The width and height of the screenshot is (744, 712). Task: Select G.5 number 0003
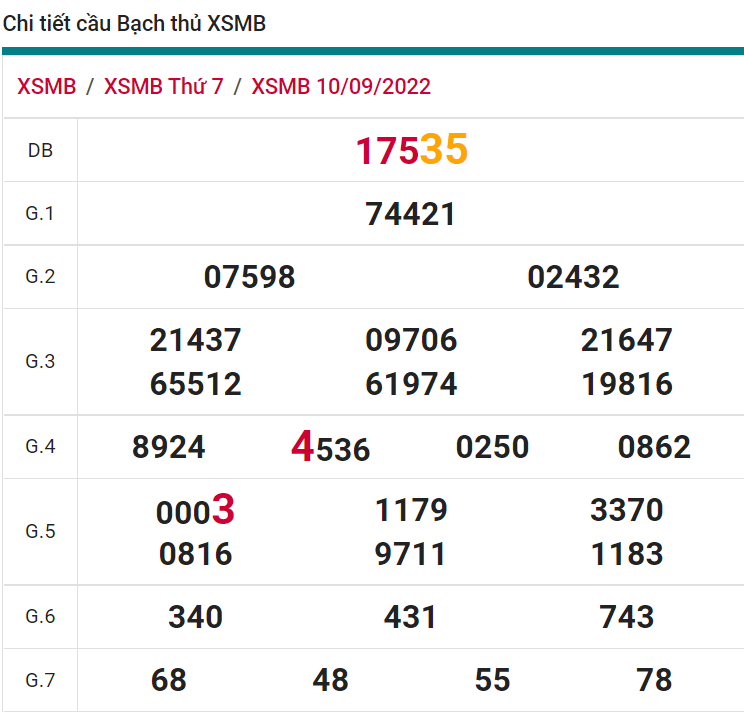click(x=195, y=511)
